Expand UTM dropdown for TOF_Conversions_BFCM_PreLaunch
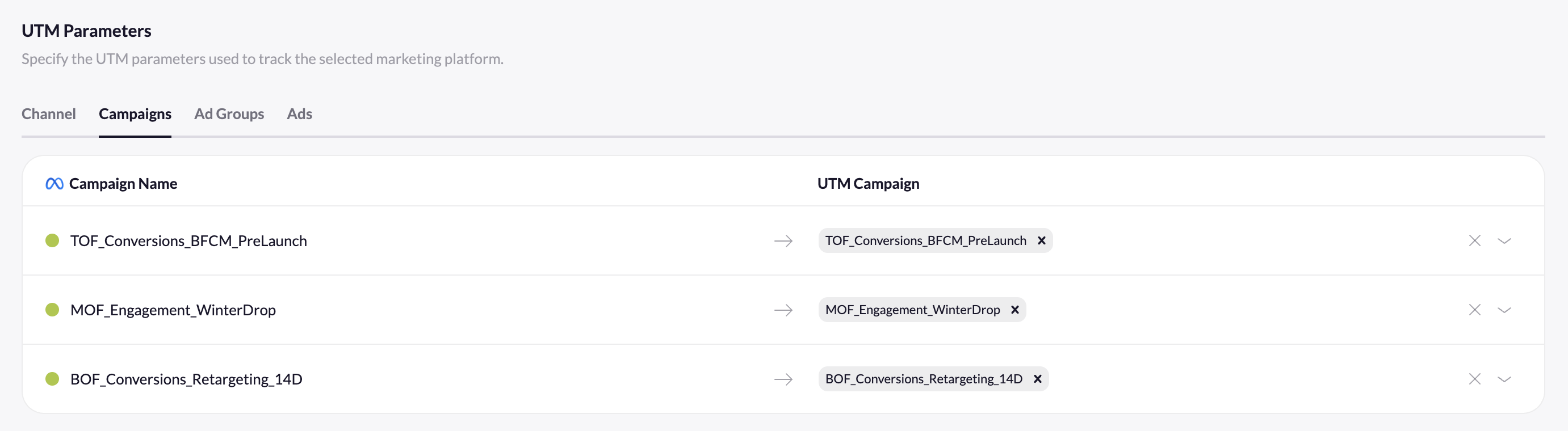Image resolution: width=1568 pixels, height=431 pixels. click(1503, 242)
